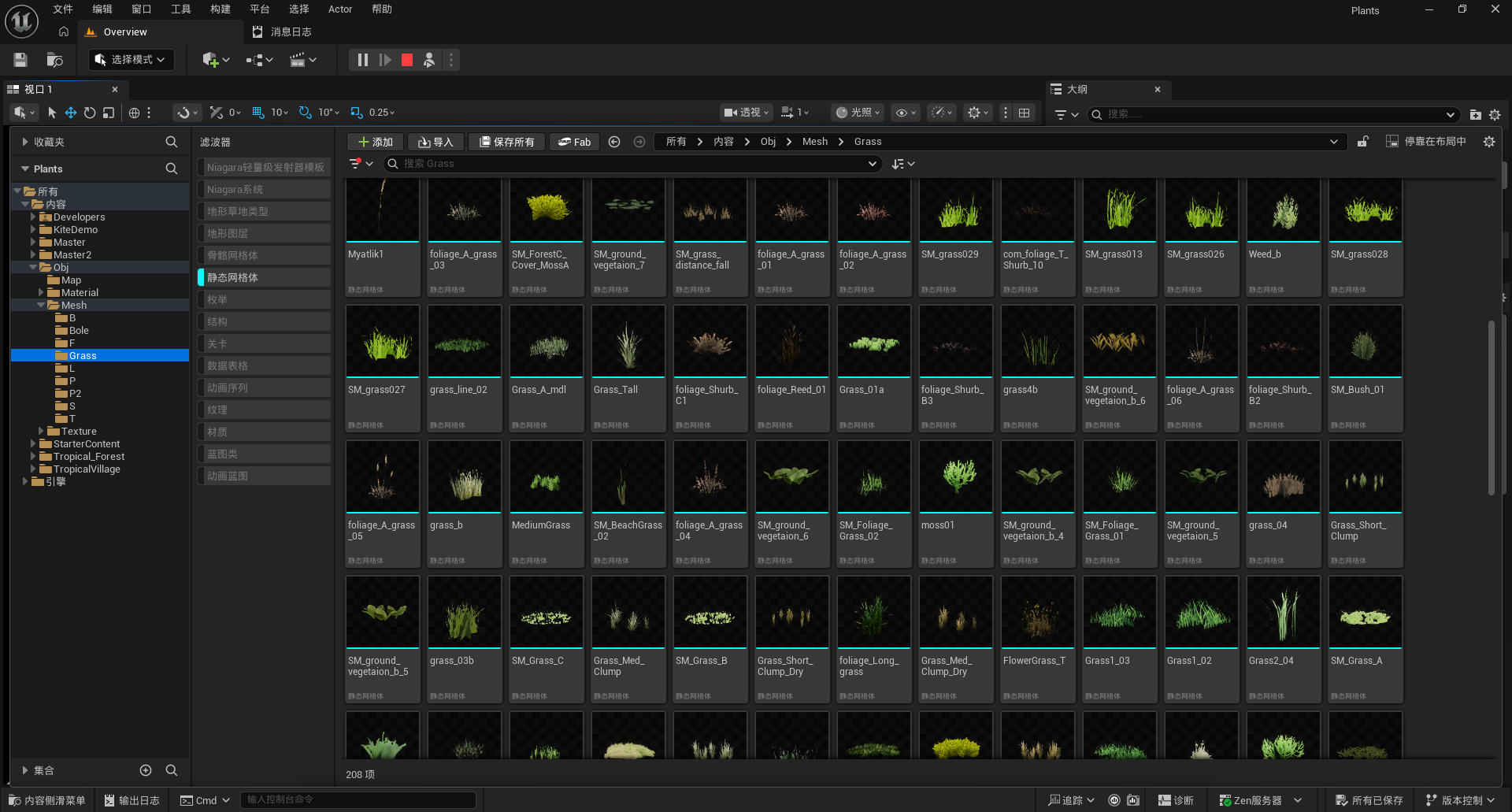
Task: Switch to the 消息日志 tab
Action: tap(282, 32)
